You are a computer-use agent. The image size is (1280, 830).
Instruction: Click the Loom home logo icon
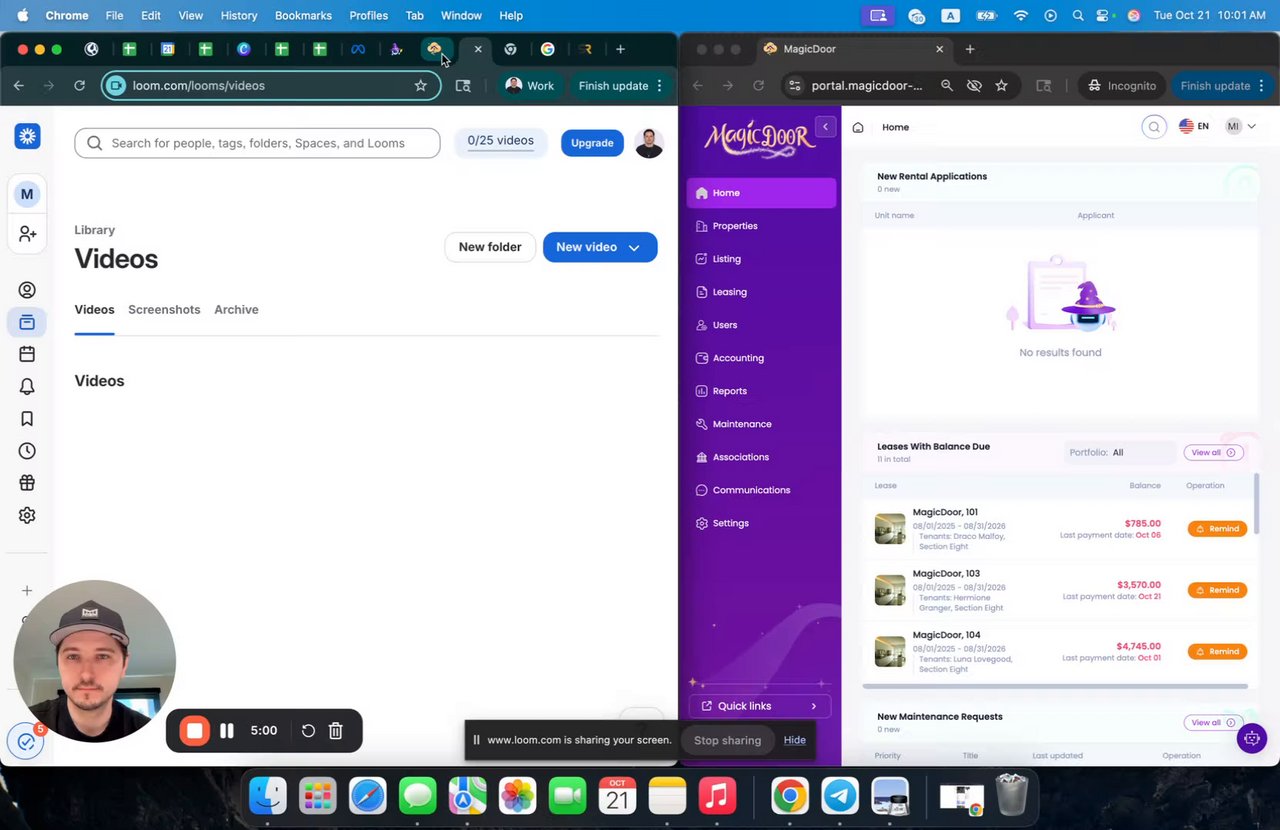(27, 137)
